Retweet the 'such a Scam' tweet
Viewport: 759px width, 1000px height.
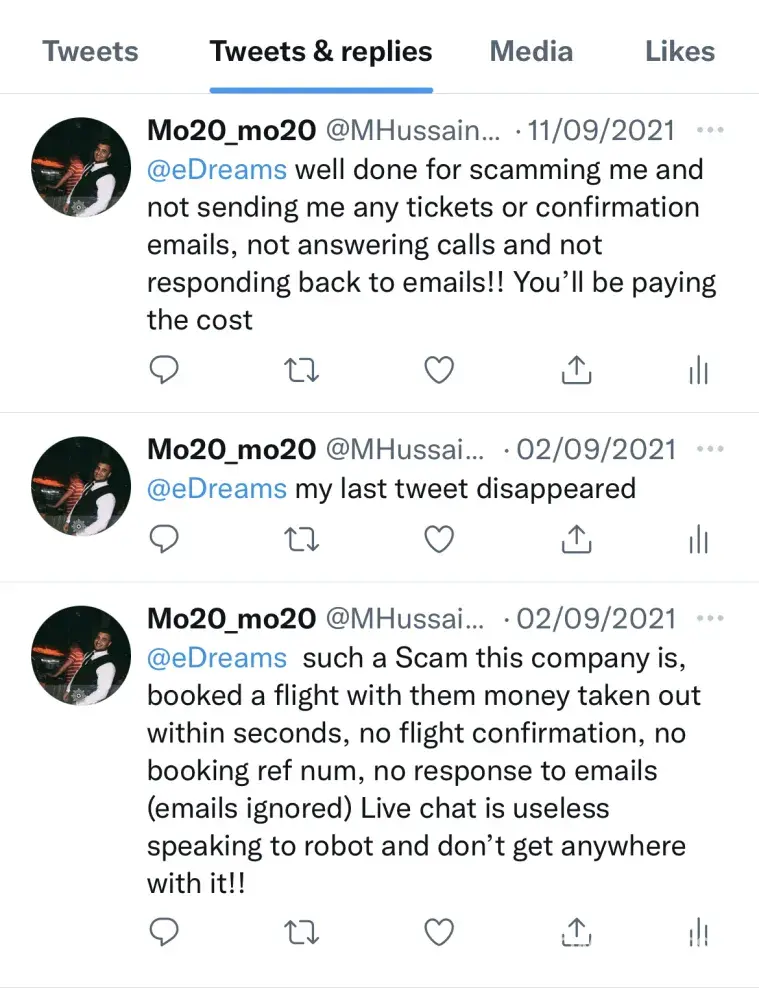[302, 933]
